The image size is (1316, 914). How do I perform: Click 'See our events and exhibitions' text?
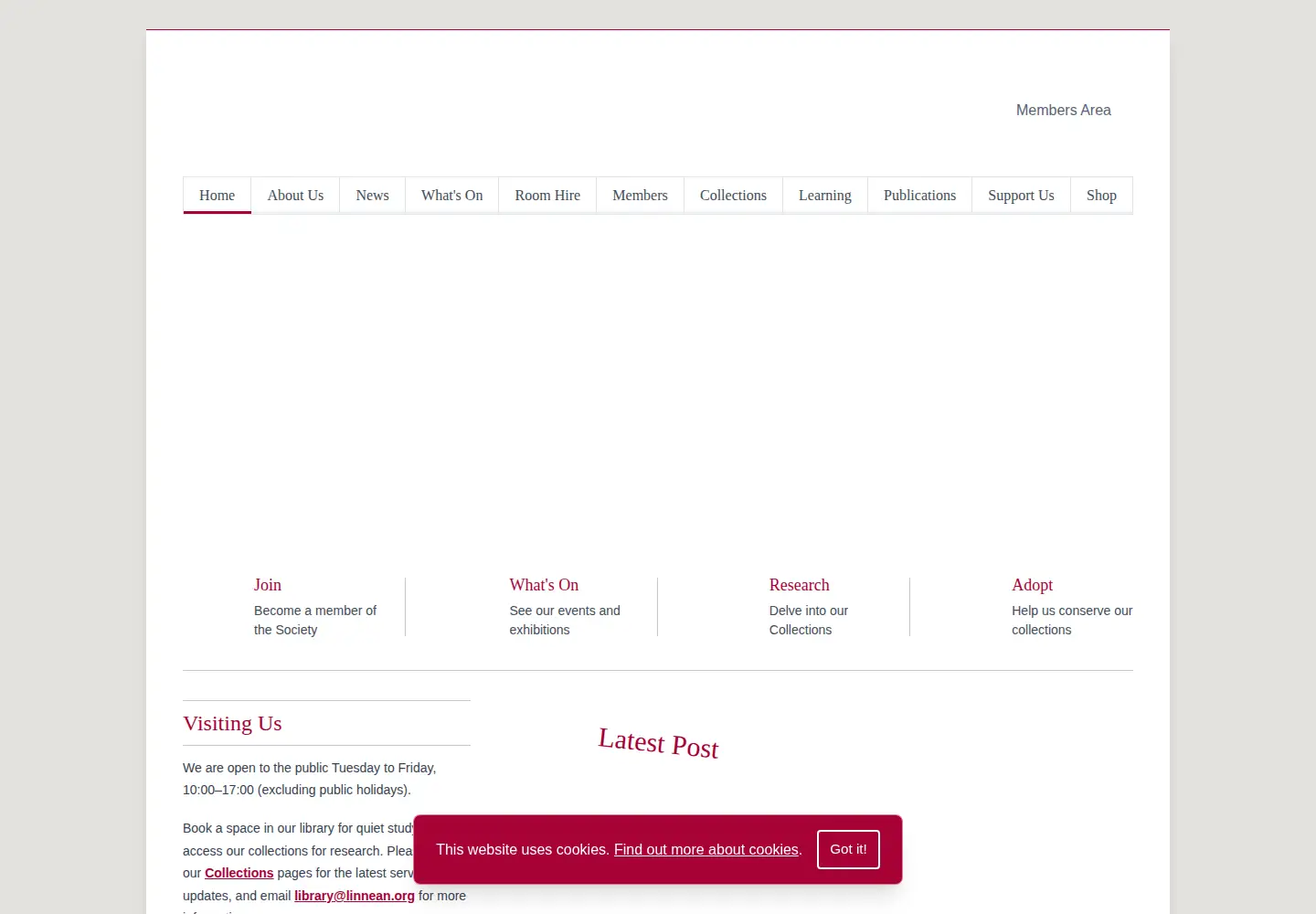pos(565,620)
